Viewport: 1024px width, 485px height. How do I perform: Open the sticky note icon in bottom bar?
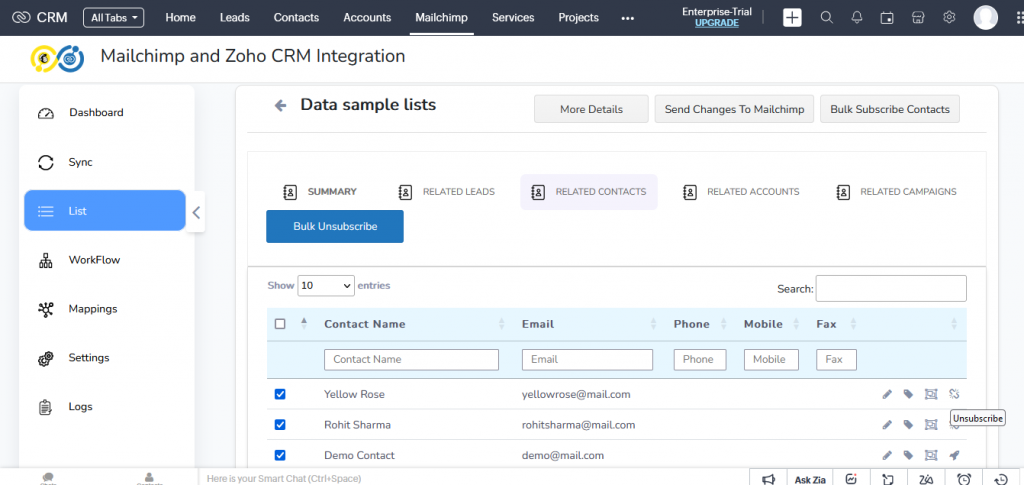[x=887, y=479]
